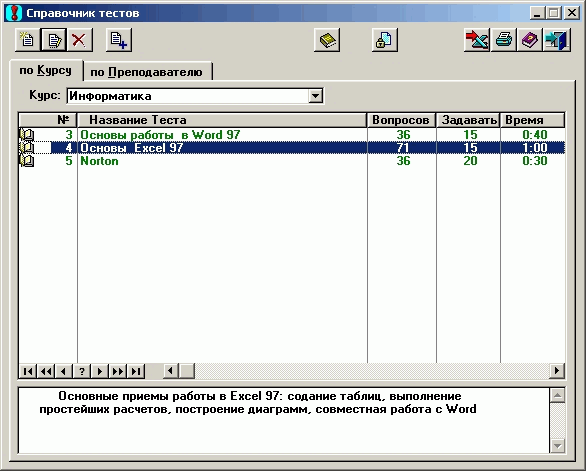This screenshot has height=471, width=586.
Task: Close the Справочник тестов window
Action: point(572,13)
